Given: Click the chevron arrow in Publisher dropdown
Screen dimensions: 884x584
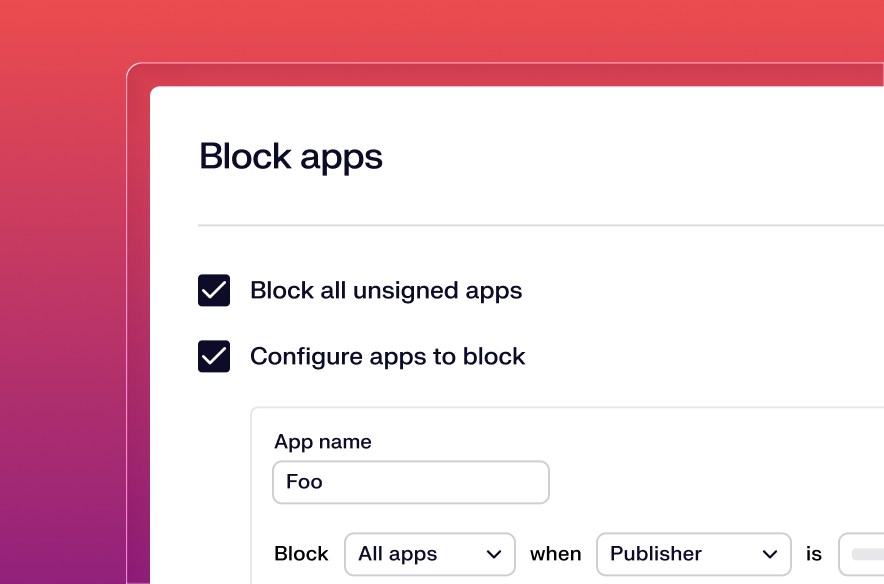Looking at the screenshot, I should 770,554.
